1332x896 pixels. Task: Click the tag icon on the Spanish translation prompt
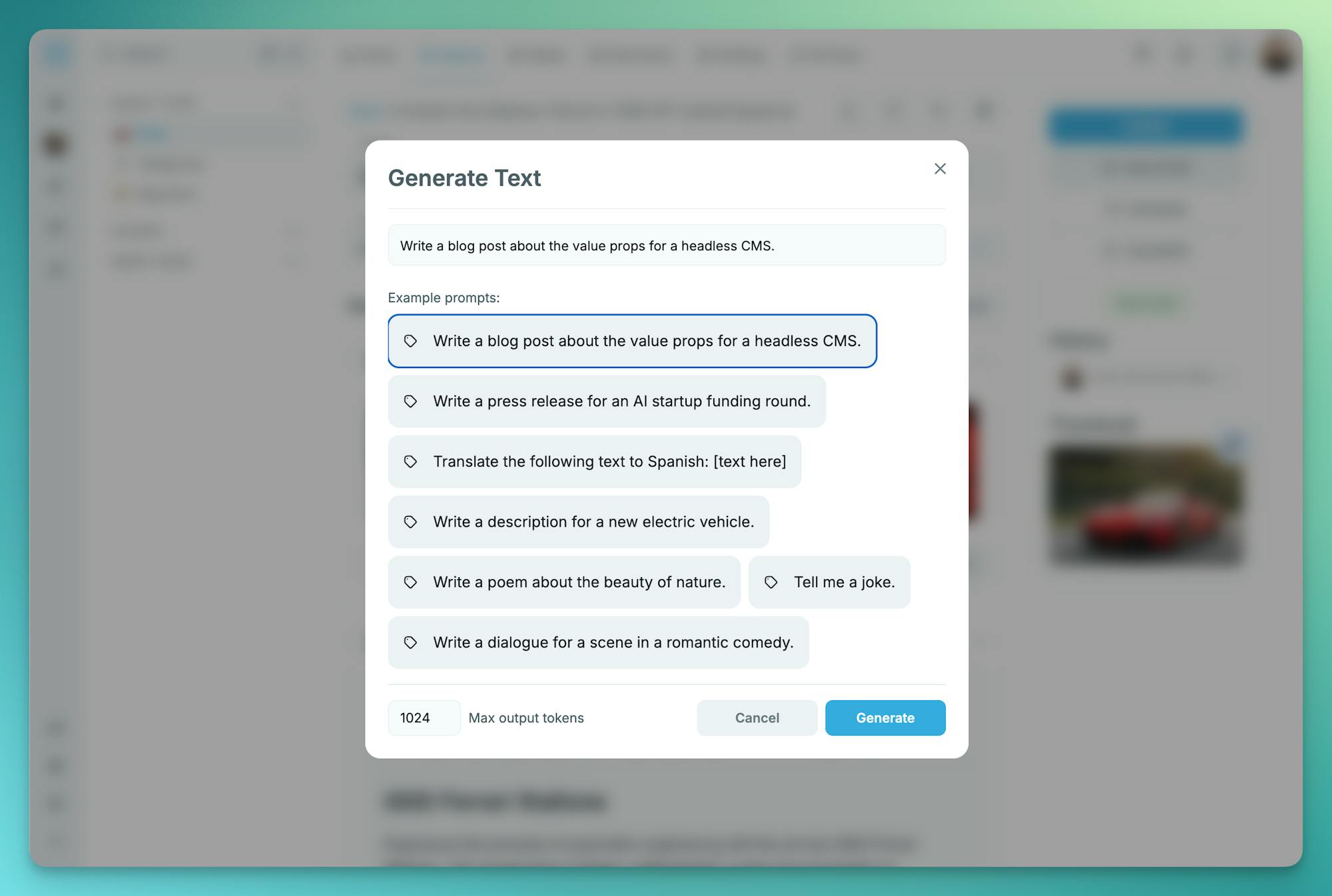tap(411, 462)
